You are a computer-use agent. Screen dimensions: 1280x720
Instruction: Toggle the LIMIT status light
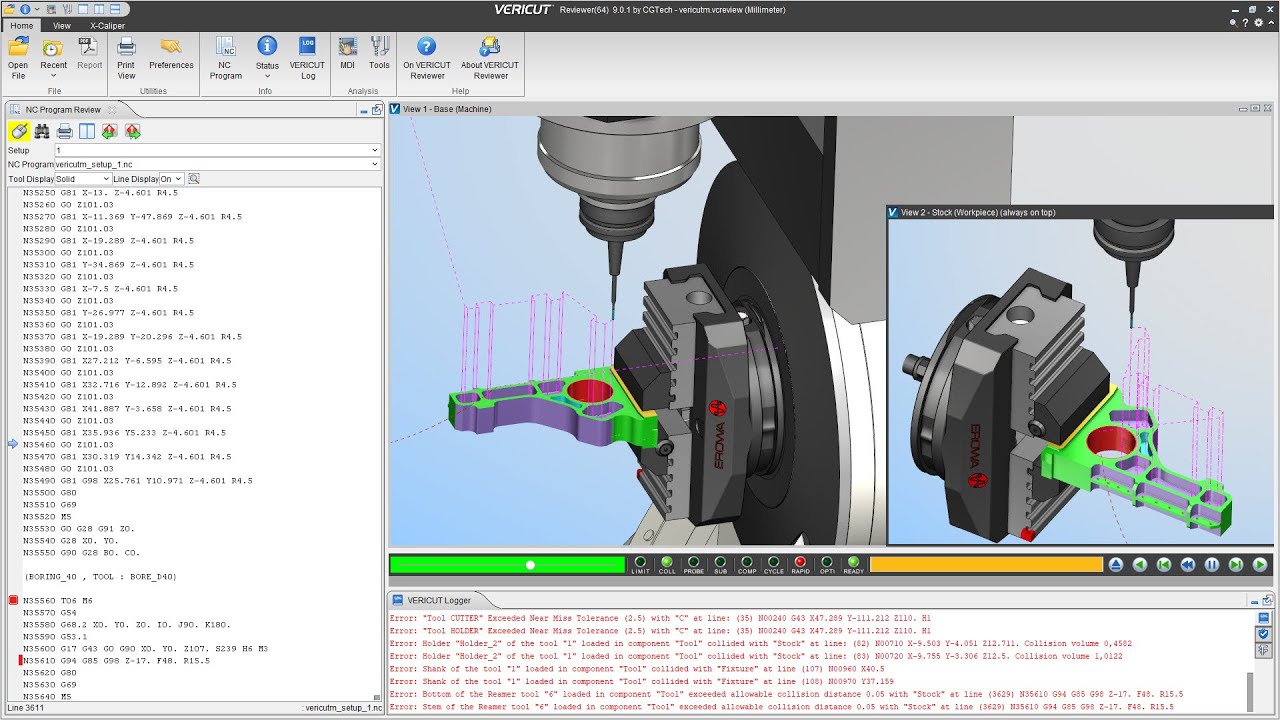tap(640, 563)
